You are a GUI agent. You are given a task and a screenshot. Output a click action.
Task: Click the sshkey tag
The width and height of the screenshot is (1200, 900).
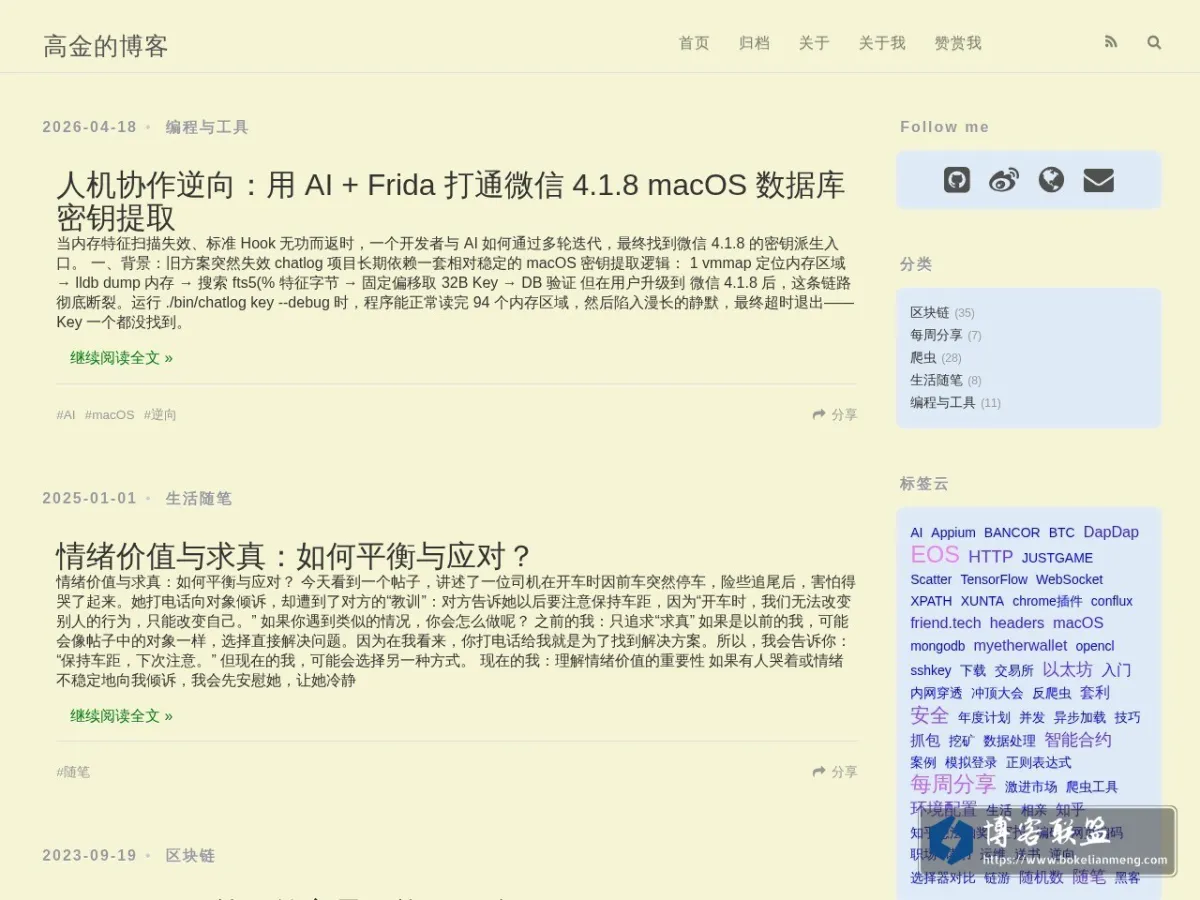coord(931,670)
